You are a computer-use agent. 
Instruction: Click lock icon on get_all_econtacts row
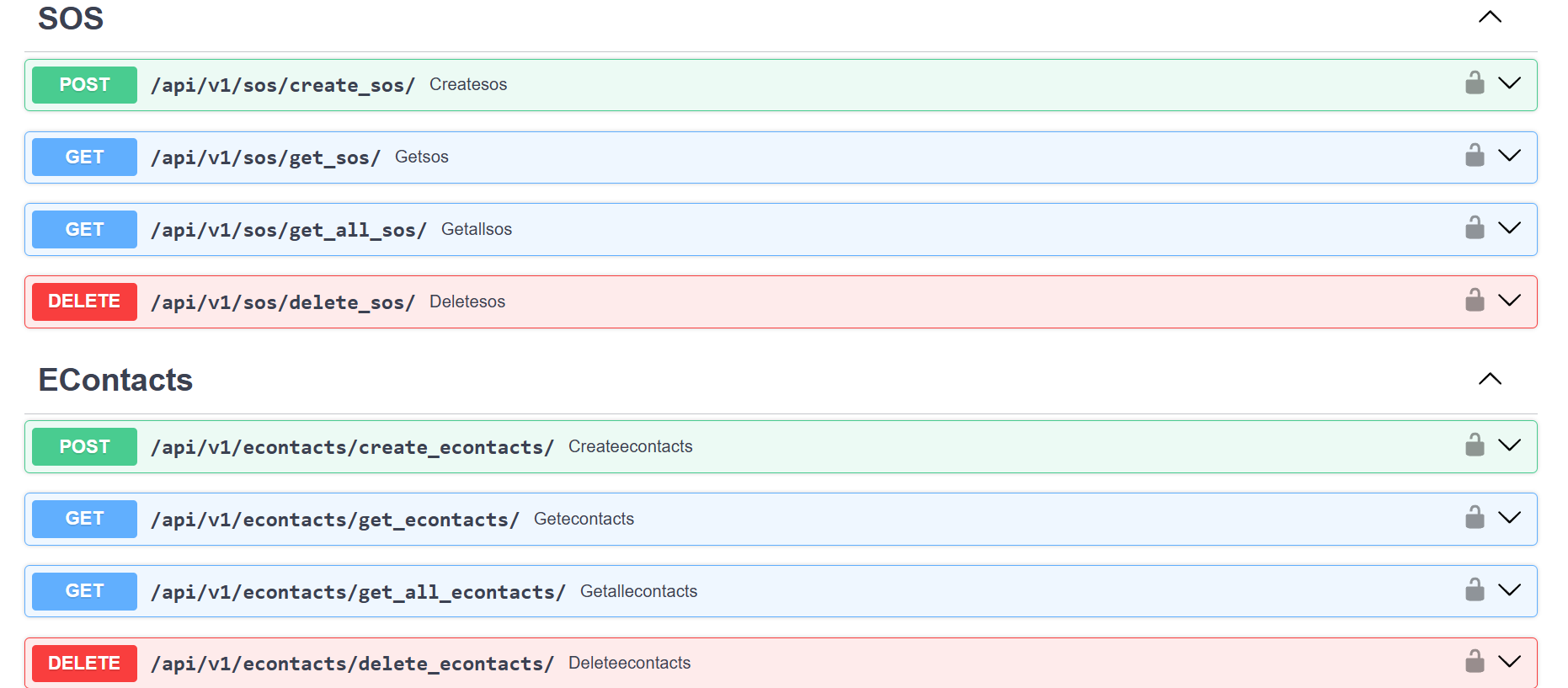coord(1475,590)
